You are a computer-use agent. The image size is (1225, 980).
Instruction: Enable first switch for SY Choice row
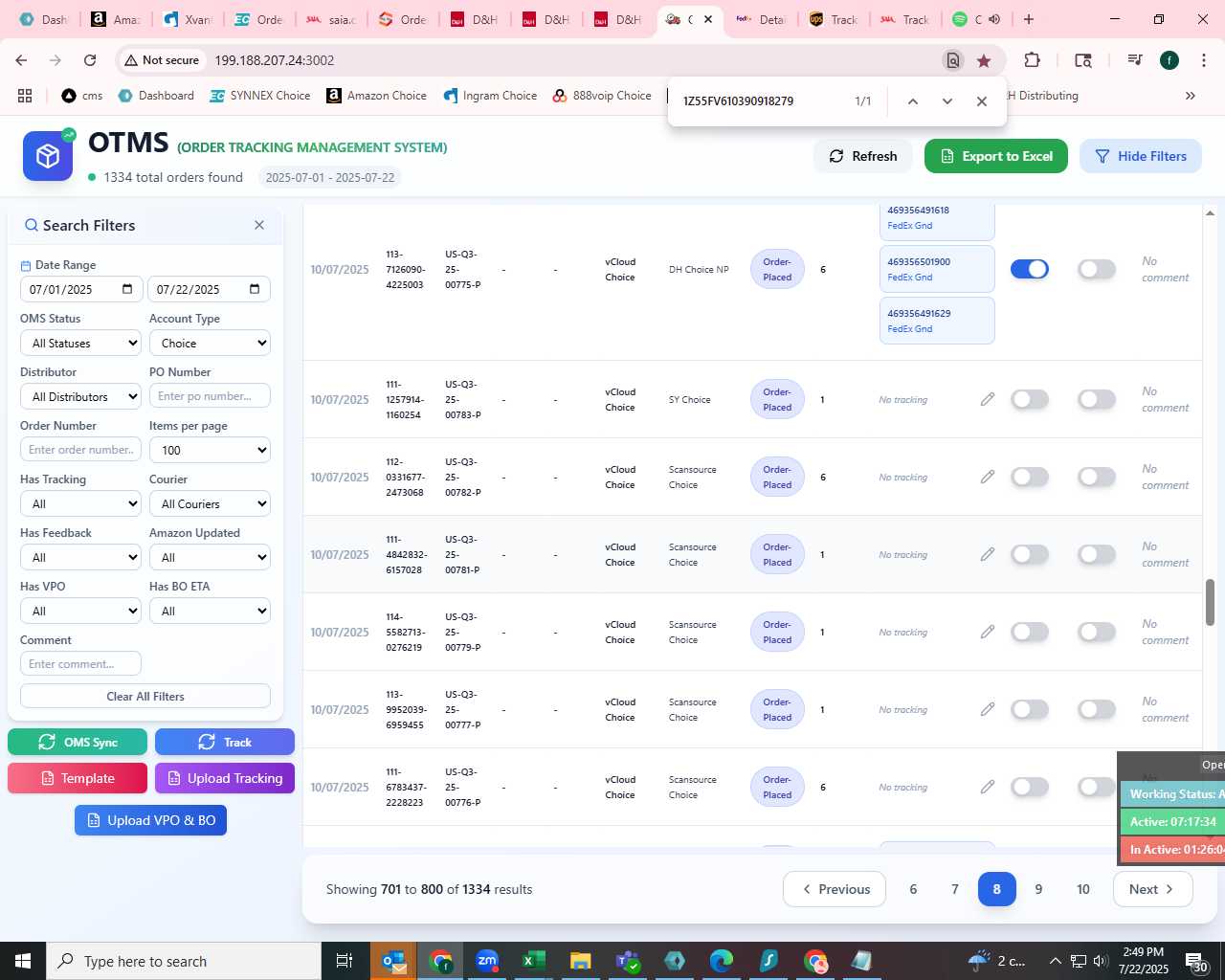(1030, 399)
